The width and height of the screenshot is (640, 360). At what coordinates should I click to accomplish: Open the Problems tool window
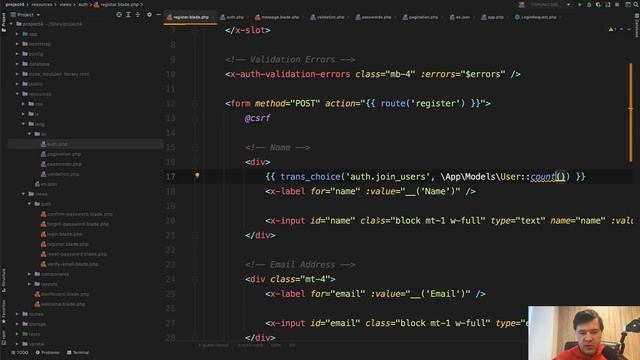pos(47,353)
